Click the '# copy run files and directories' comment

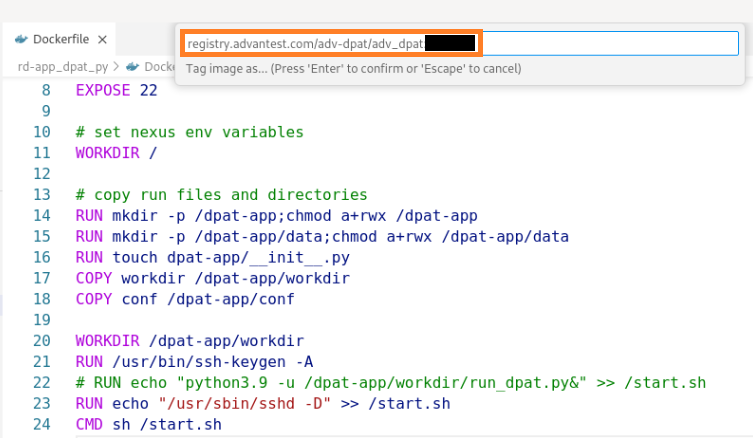[x=221, y=195]
